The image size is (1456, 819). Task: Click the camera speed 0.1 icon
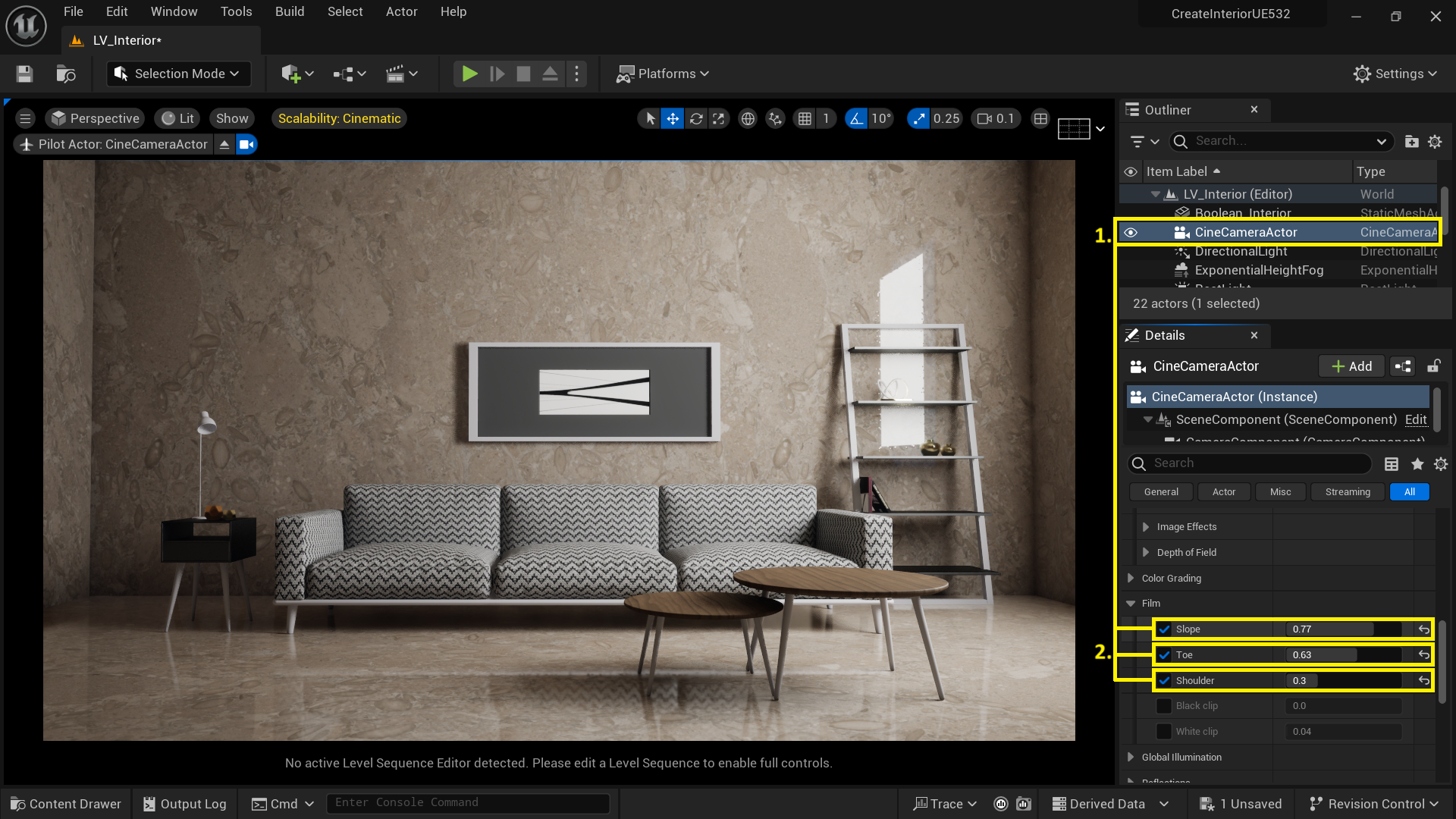(995, 118)
